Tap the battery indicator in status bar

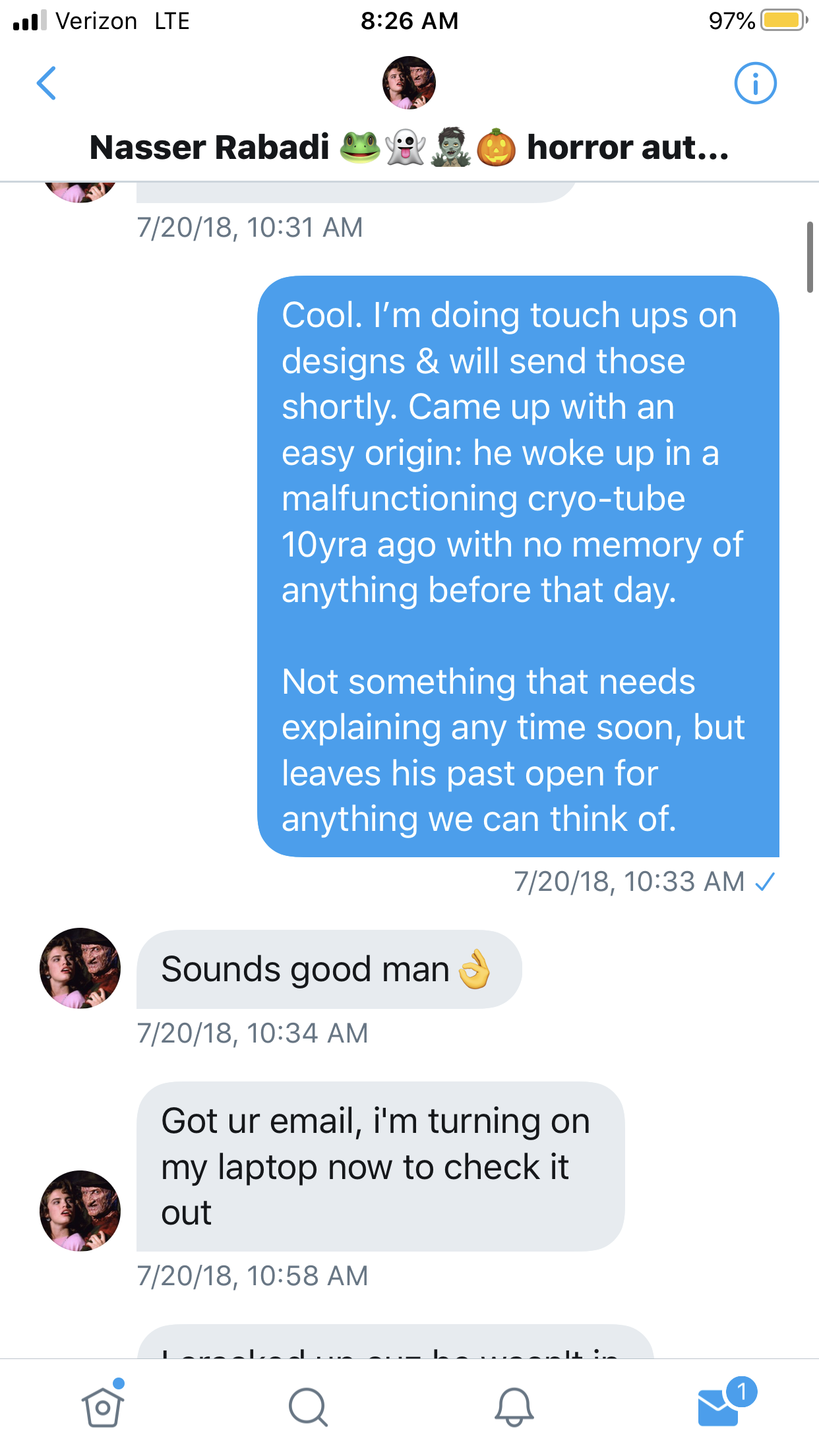(x=783, y=20)
